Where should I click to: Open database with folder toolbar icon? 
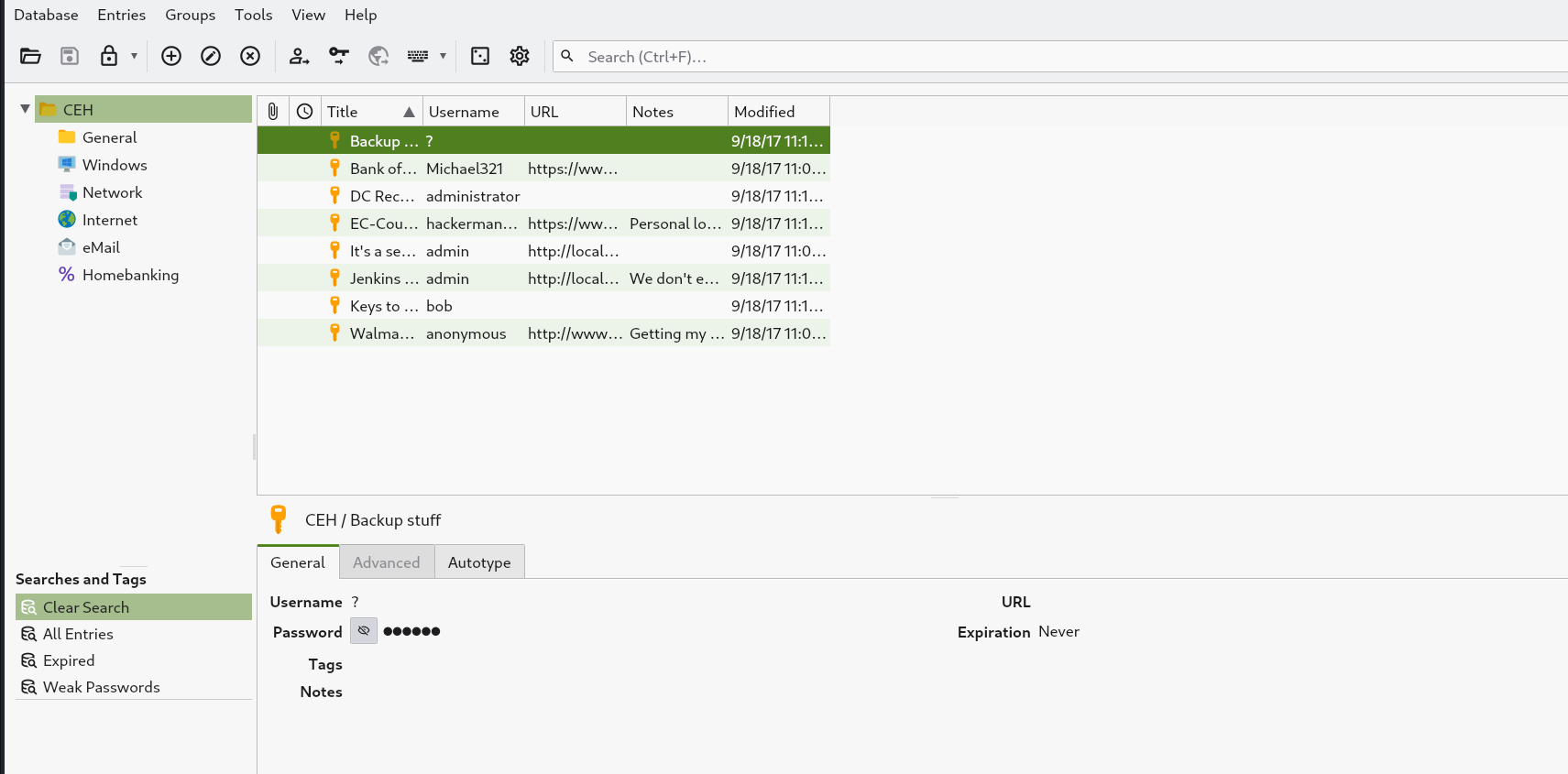(30, 56)
